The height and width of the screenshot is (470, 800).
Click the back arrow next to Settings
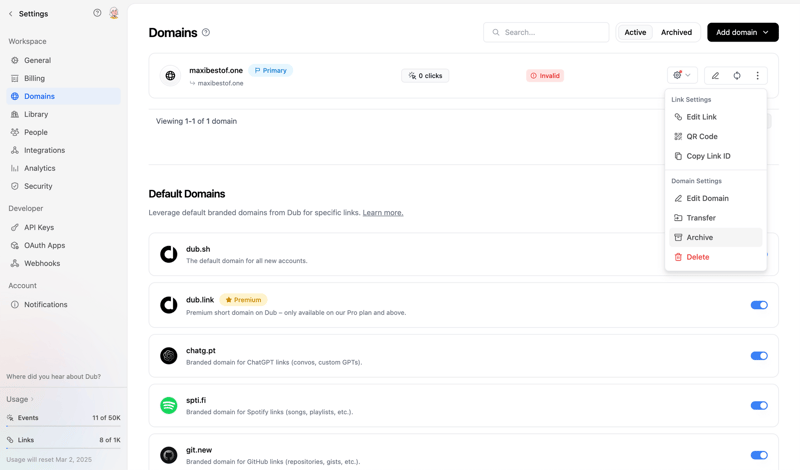coord(11,14)
